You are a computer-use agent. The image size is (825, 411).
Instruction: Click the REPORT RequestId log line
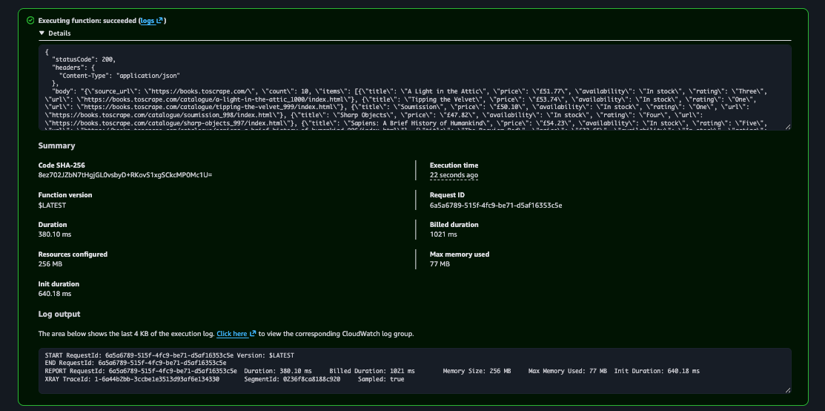(373, 371)
